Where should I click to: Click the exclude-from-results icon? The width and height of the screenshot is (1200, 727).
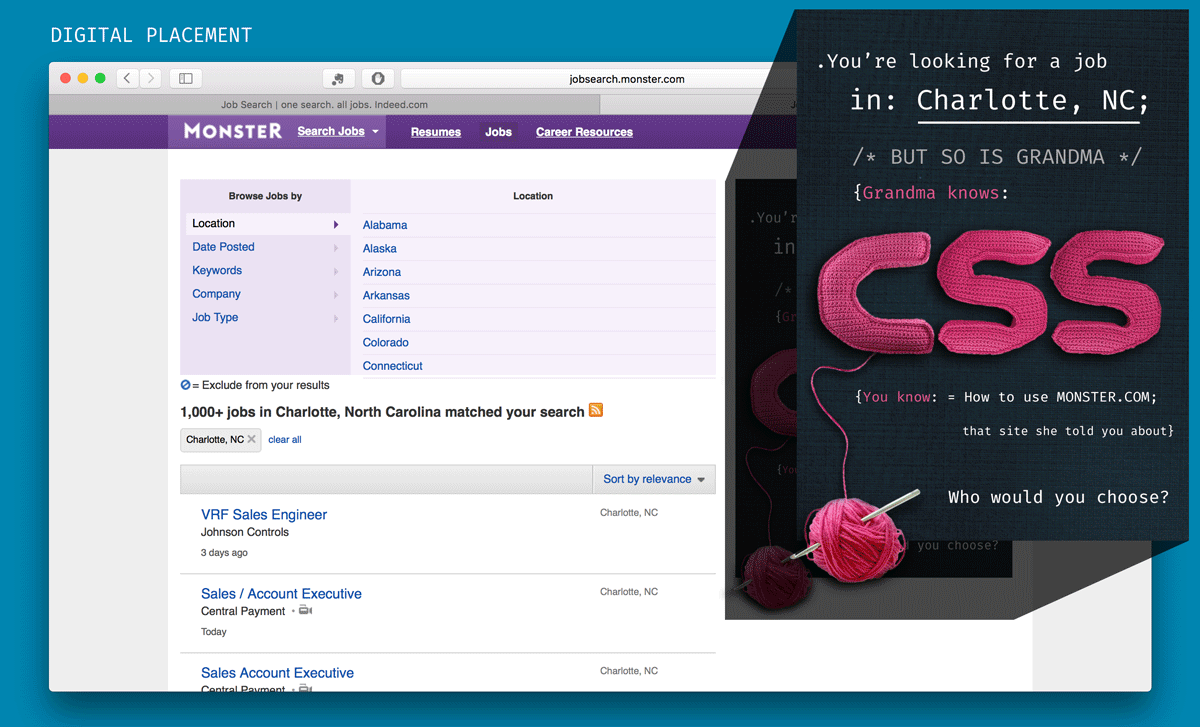point(185,385)
